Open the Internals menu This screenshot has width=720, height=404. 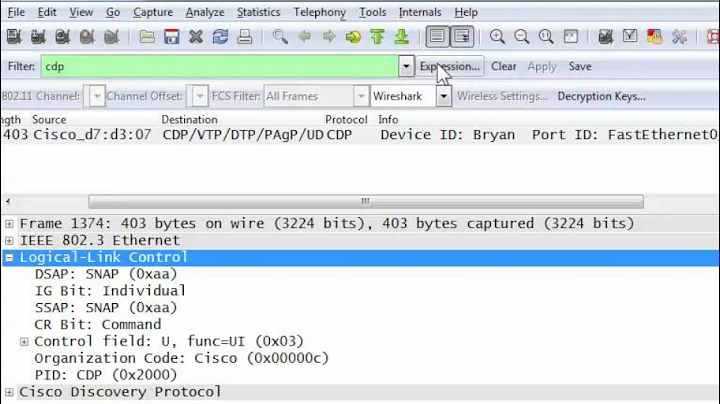(x=420, y=12)
